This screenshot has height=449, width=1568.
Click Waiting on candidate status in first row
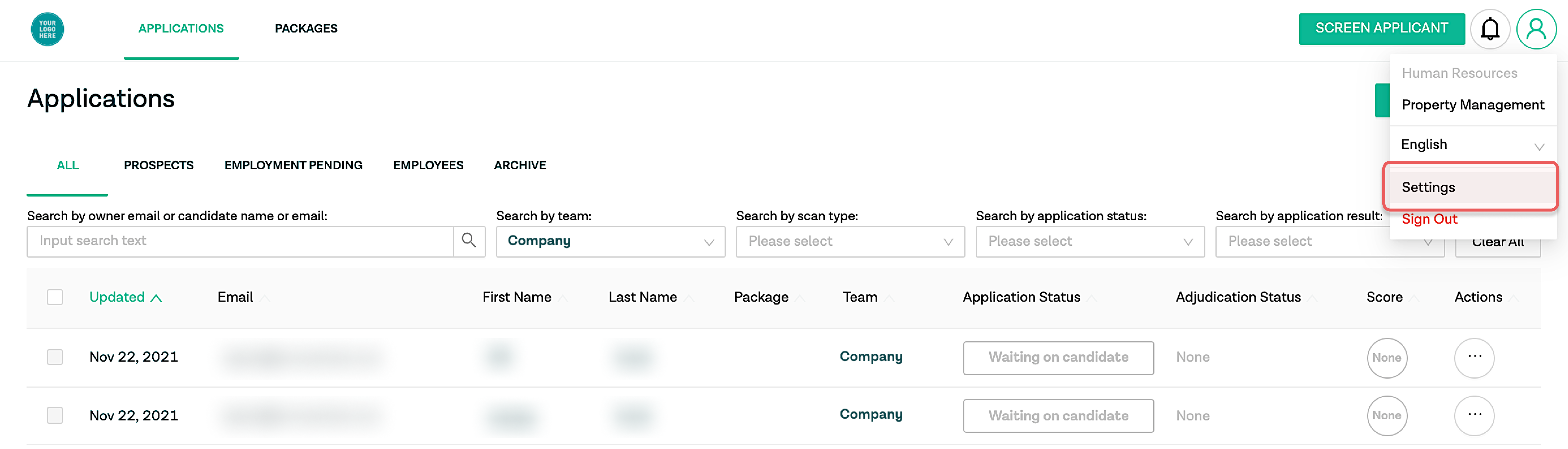point(1058,358)
